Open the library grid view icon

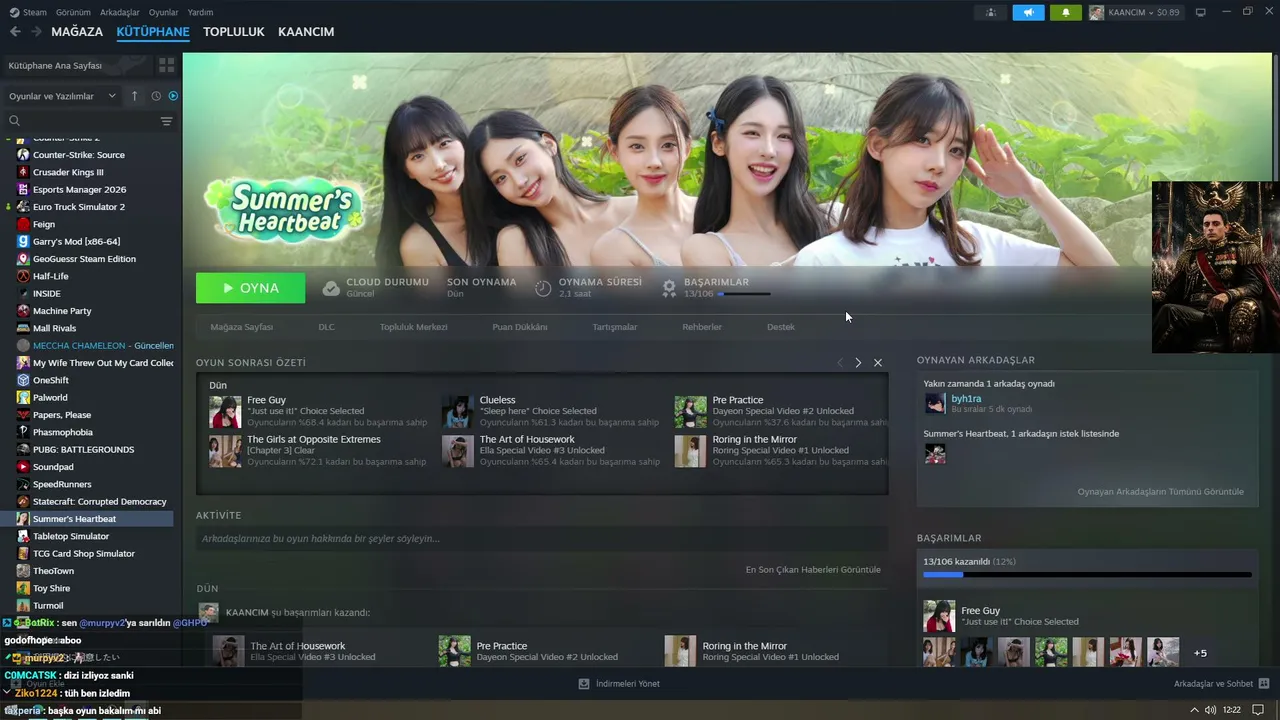166,65
